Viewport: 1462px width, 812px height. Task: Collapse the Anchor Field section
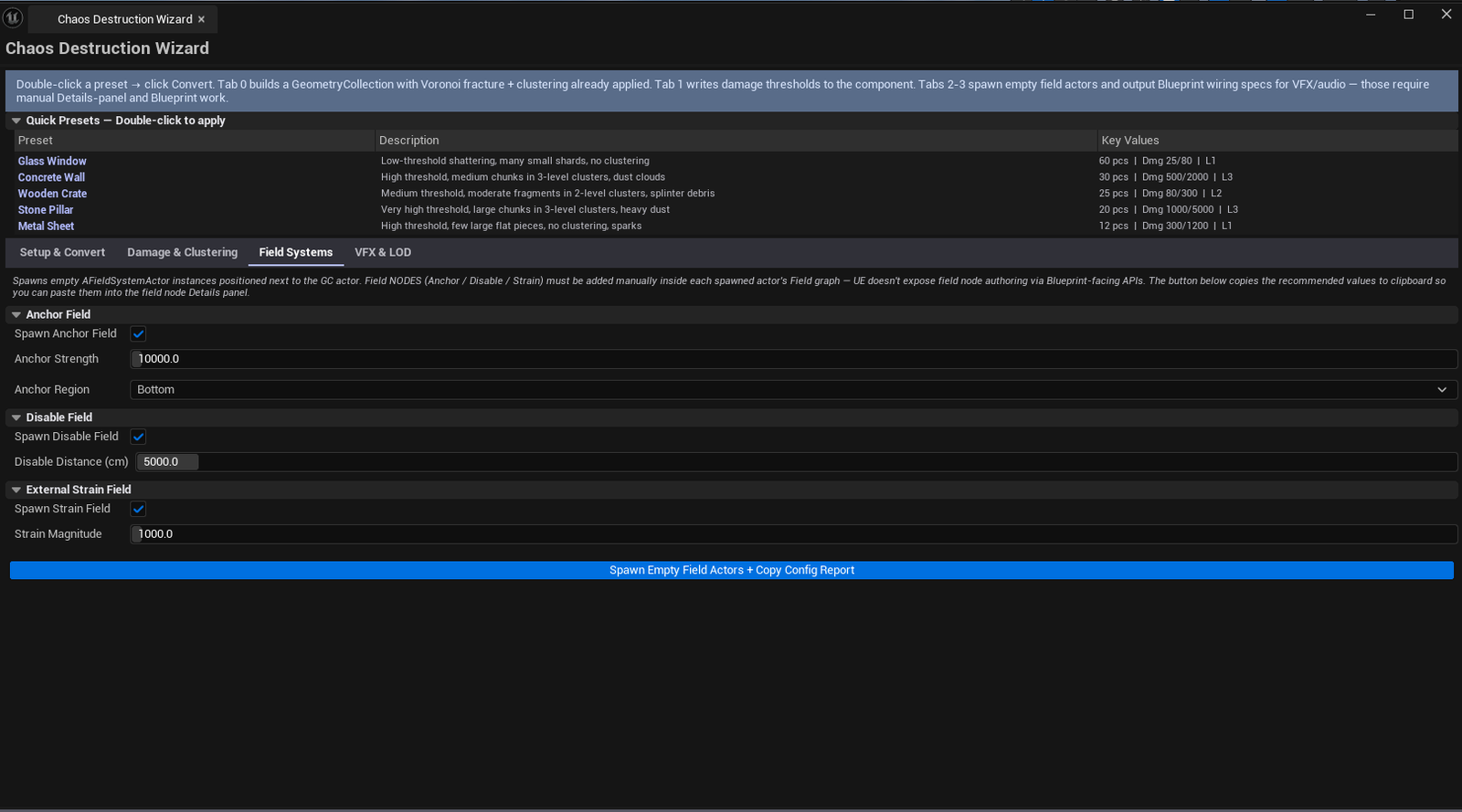point(16,314)
